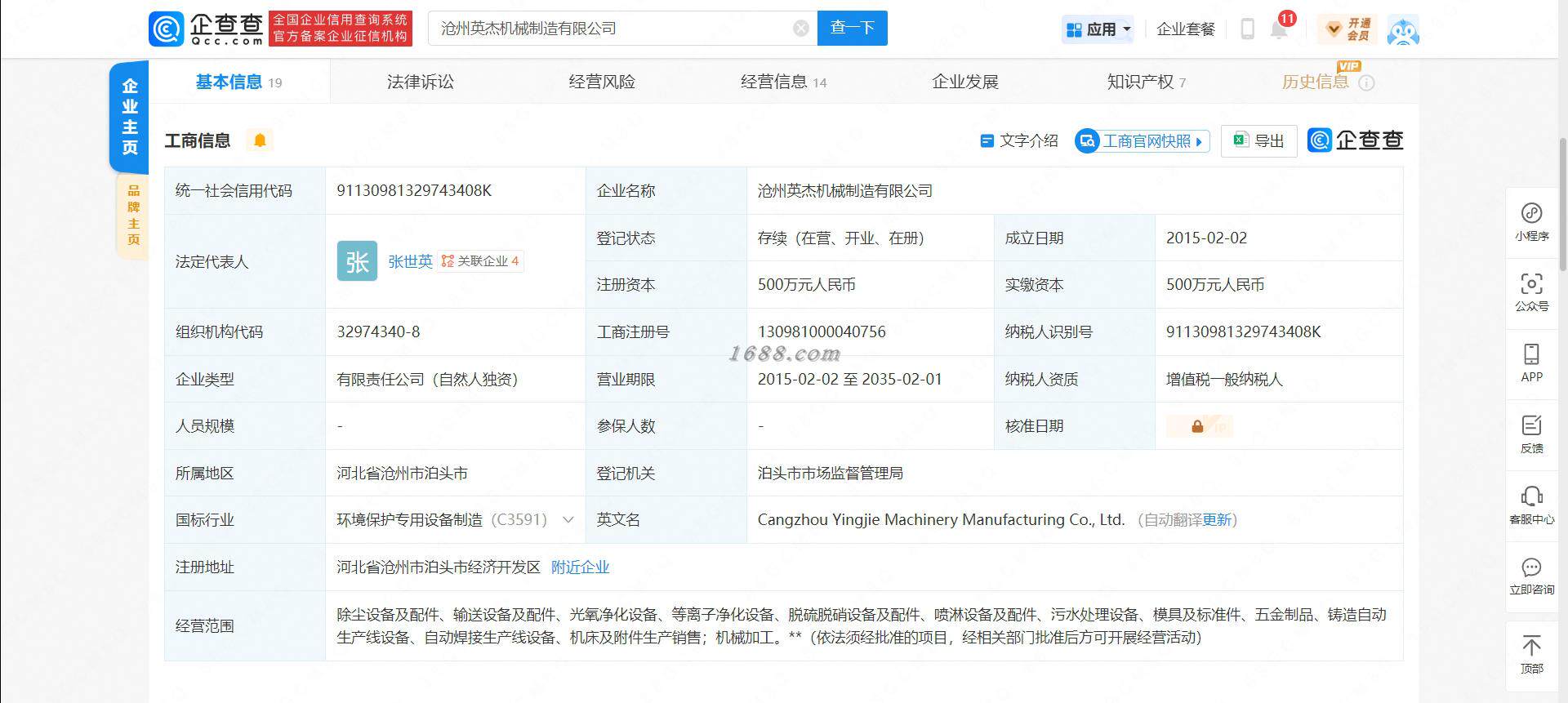The height and width of the screenshot is (703, 1568).
Task: Open the 历史信息 VIP tab
Action: click(x=1316, y=81)
